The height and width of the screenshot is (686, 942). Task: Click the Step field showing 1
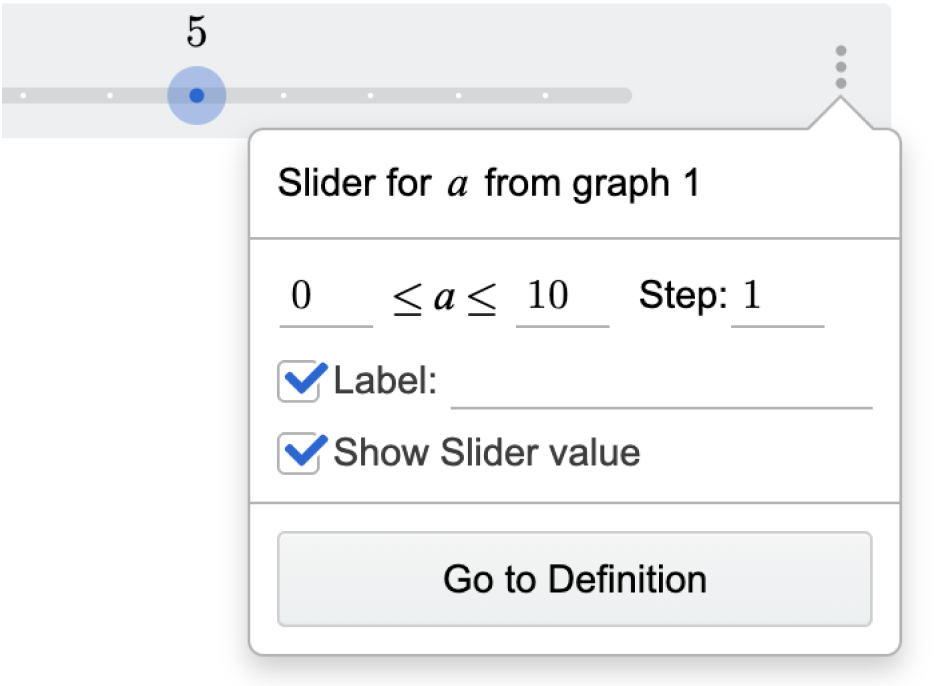(777, 299)
